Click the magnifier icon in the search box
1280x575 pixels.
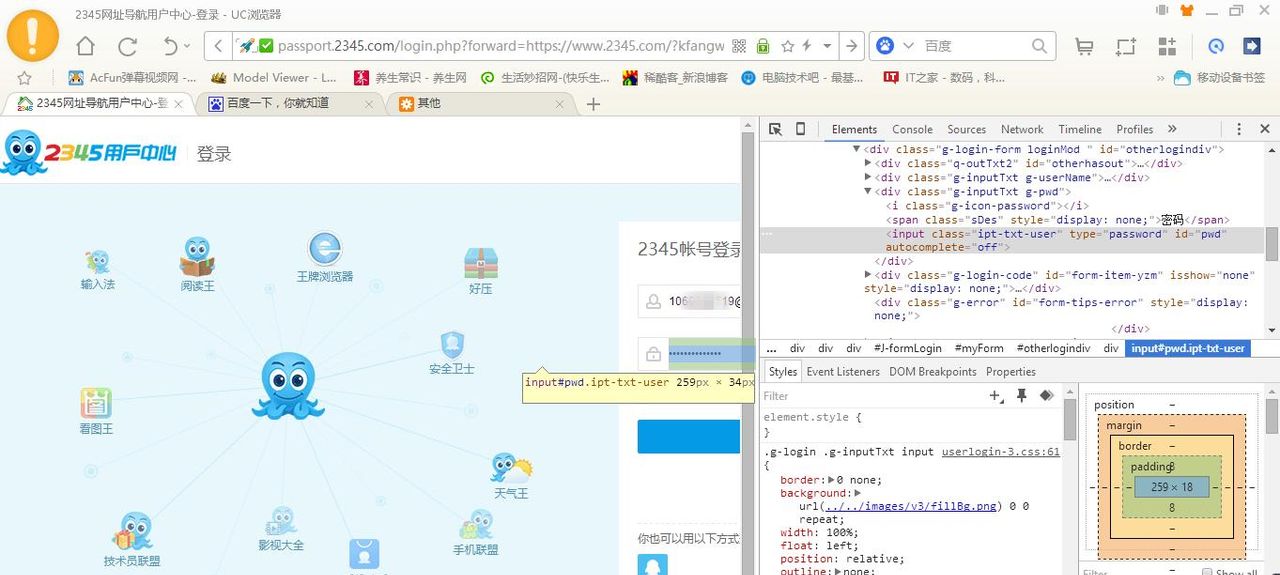pos(1040,46)
